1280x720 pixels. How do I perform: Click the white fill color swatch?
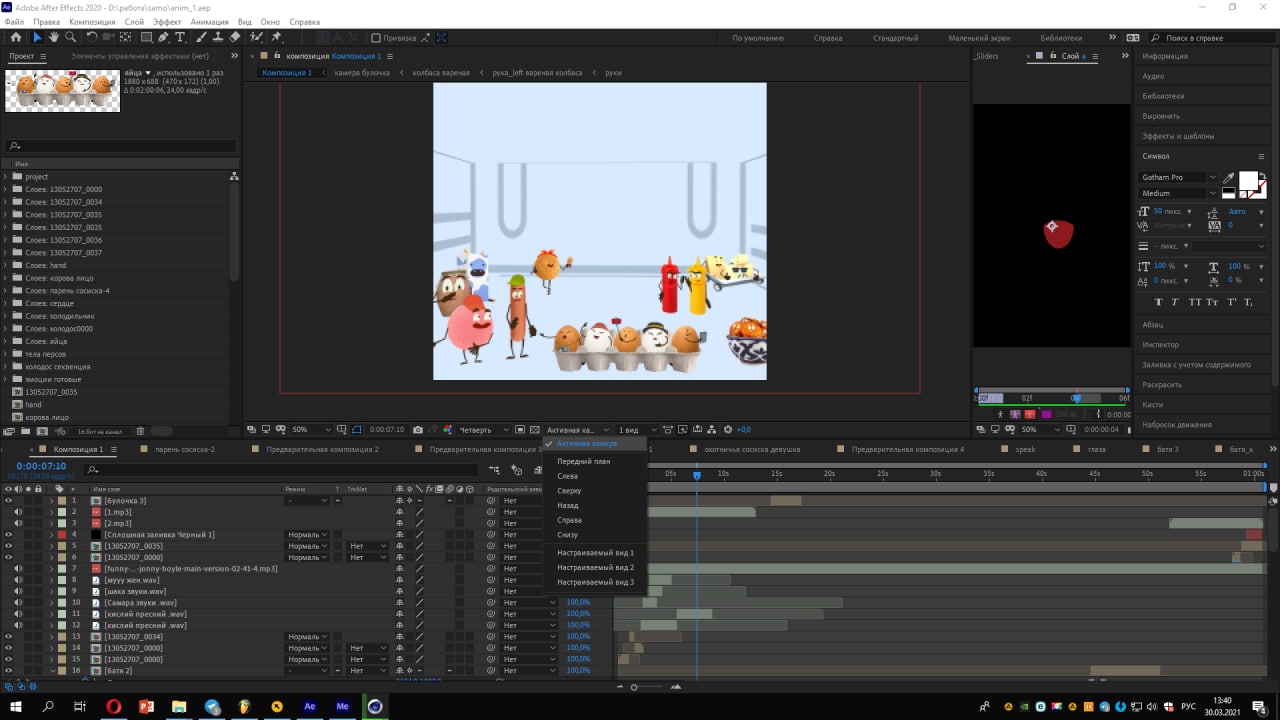click(x=1248, y=181)
